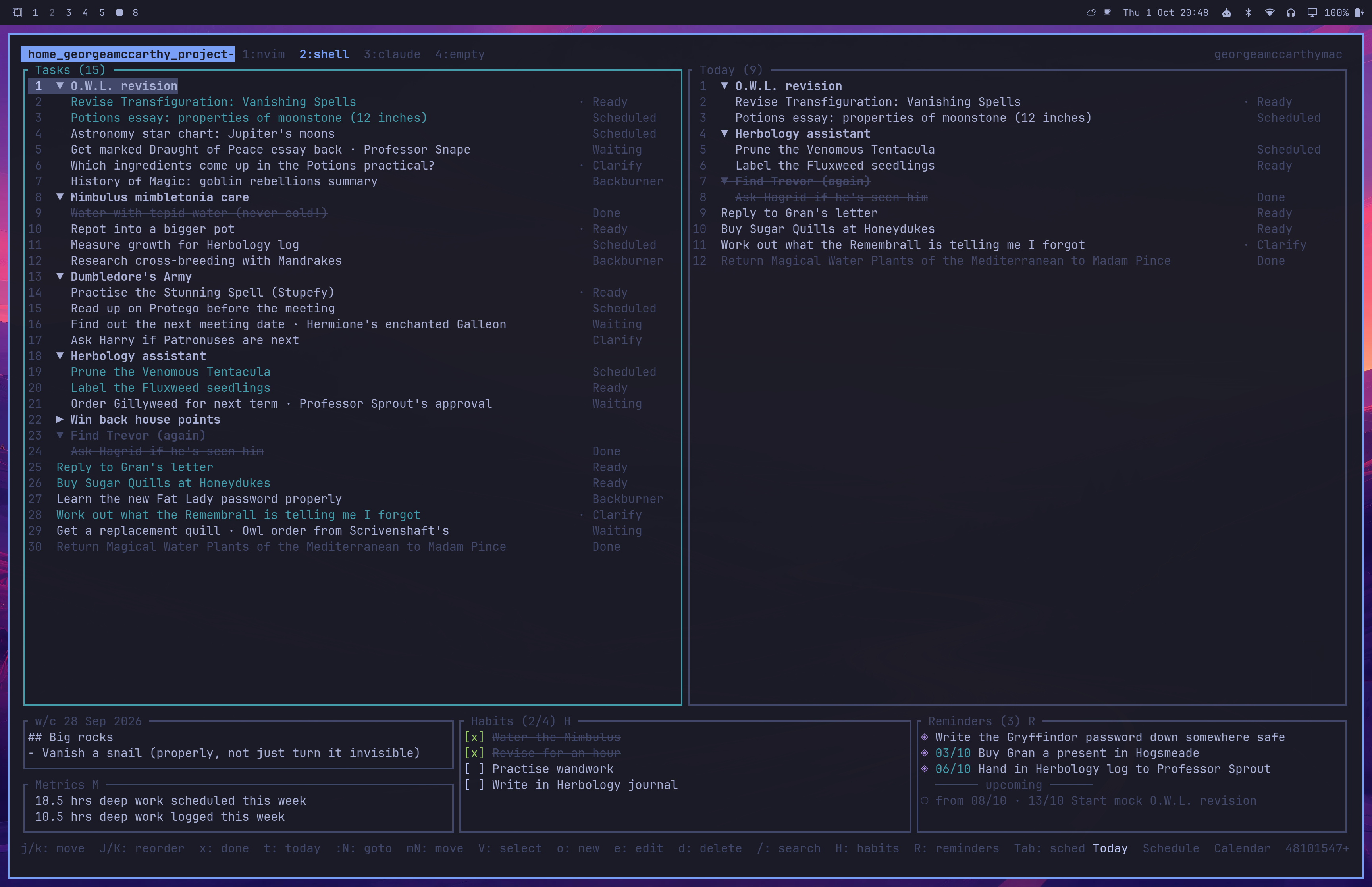1372x887 pixels.
Task: Check the Practise wandwork habit box
Action: 474,769
